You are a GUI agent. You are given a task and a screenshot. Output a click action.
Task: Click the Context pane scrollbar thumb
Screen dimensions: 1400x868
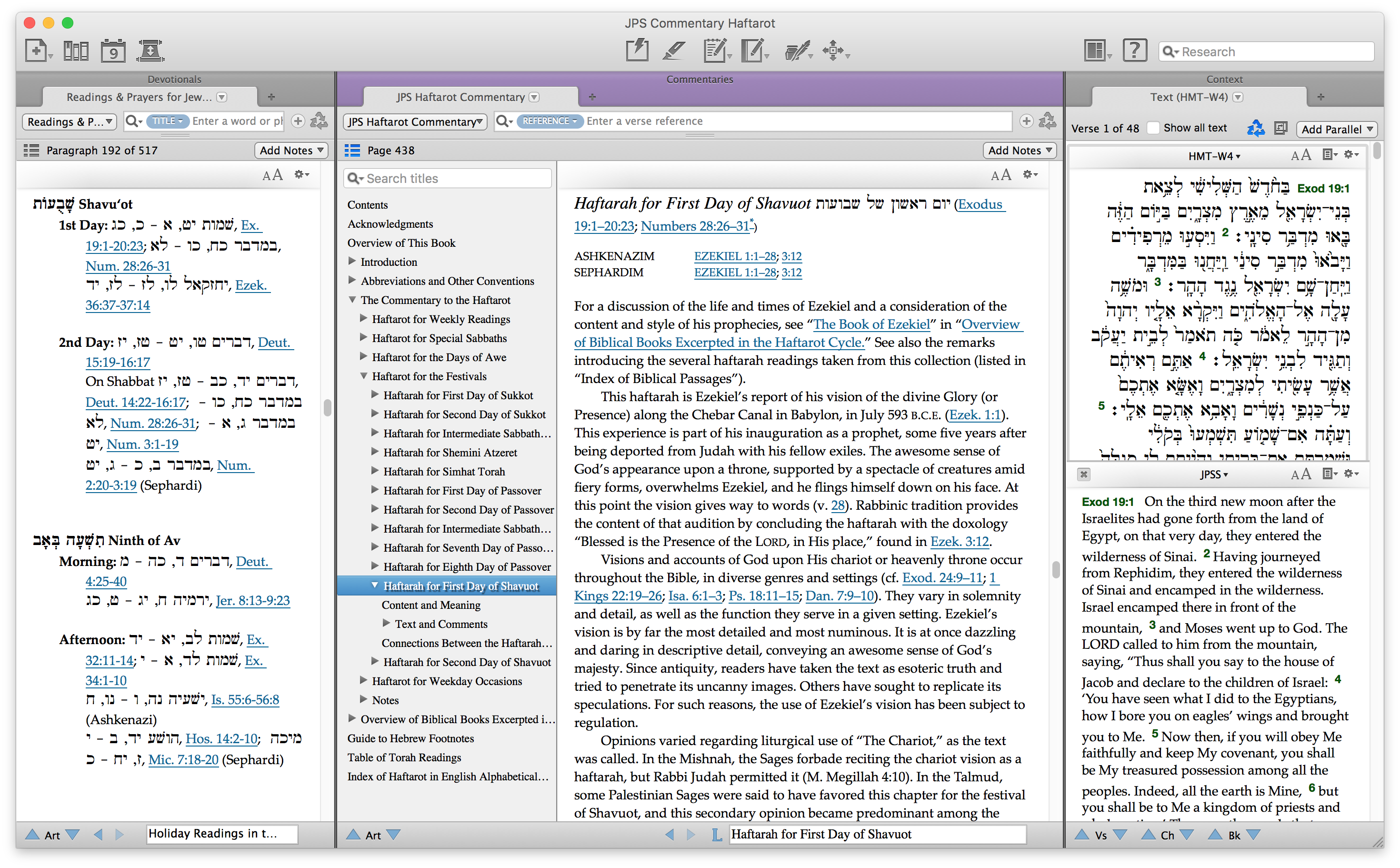[1377, 151]
